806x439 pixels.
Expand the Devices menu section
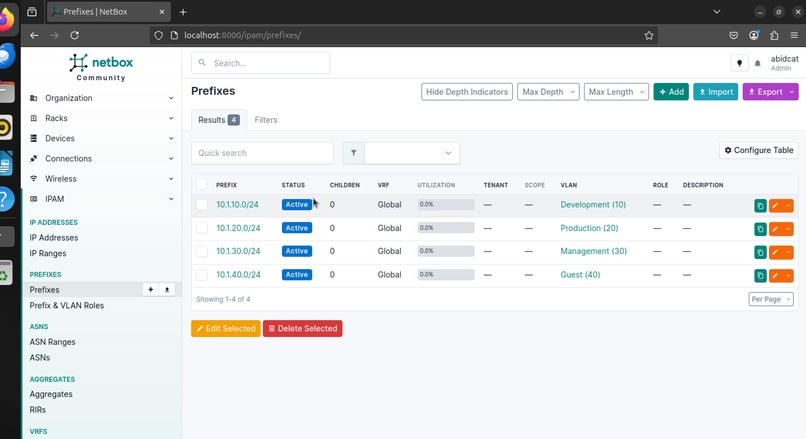[102, 138]
